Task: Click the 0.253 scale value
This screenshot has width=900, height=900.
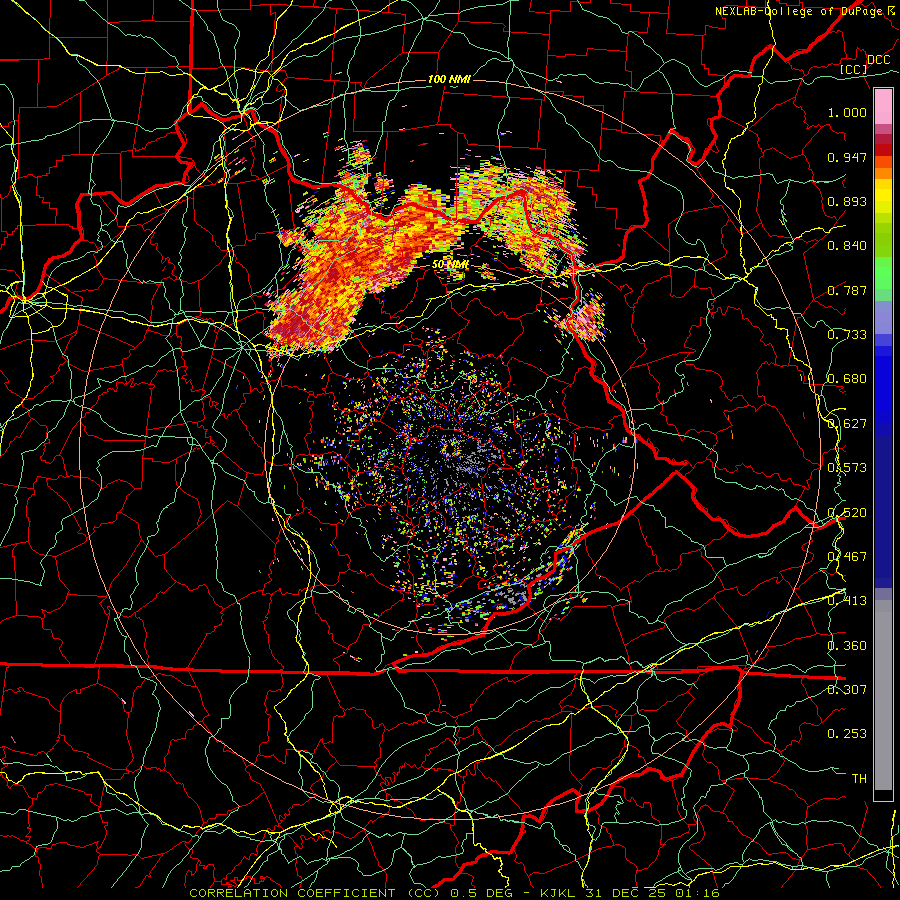Action: coord(847,734)
